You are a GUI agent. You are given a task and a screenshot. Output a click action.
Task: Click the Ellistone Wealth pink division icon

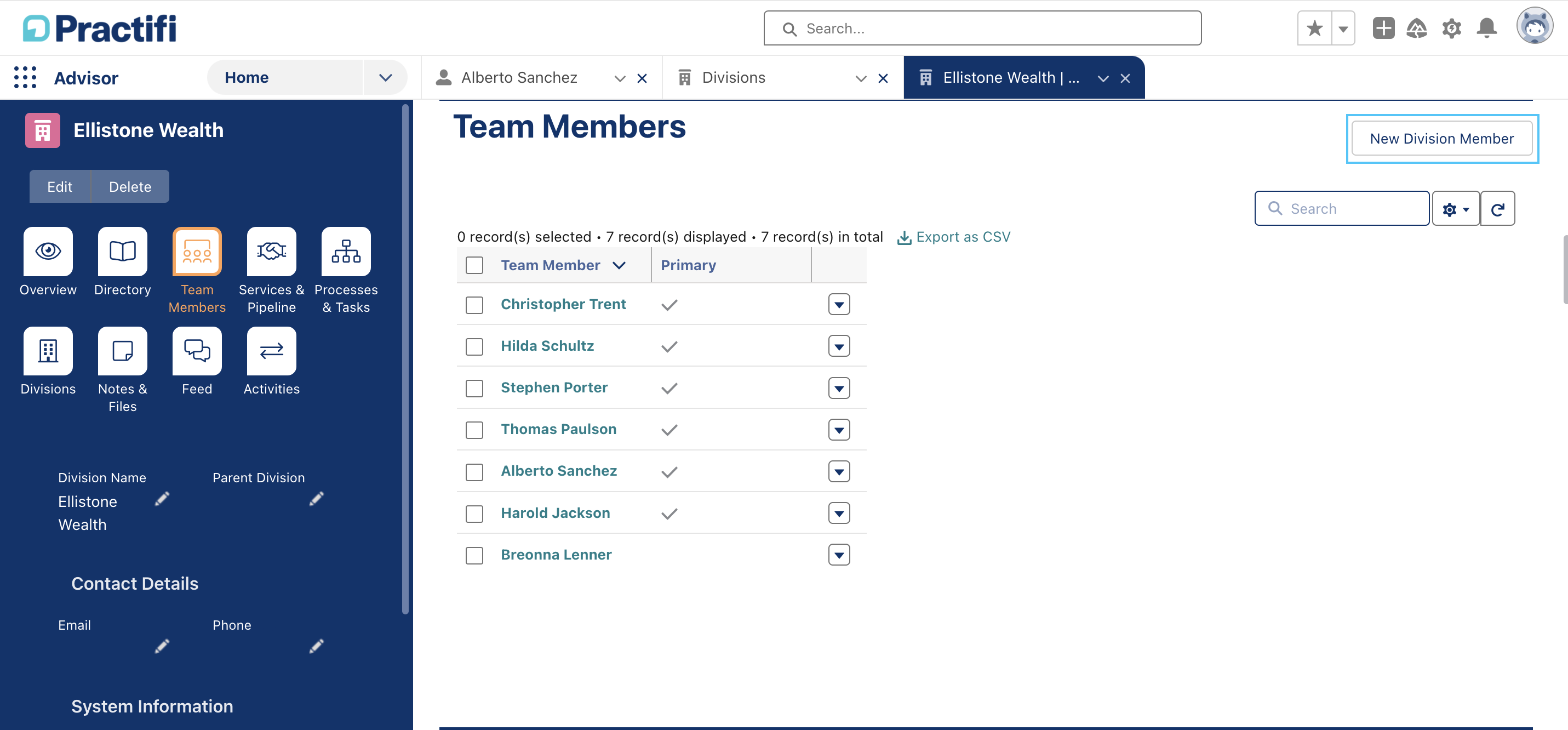(x=43, y=130)
